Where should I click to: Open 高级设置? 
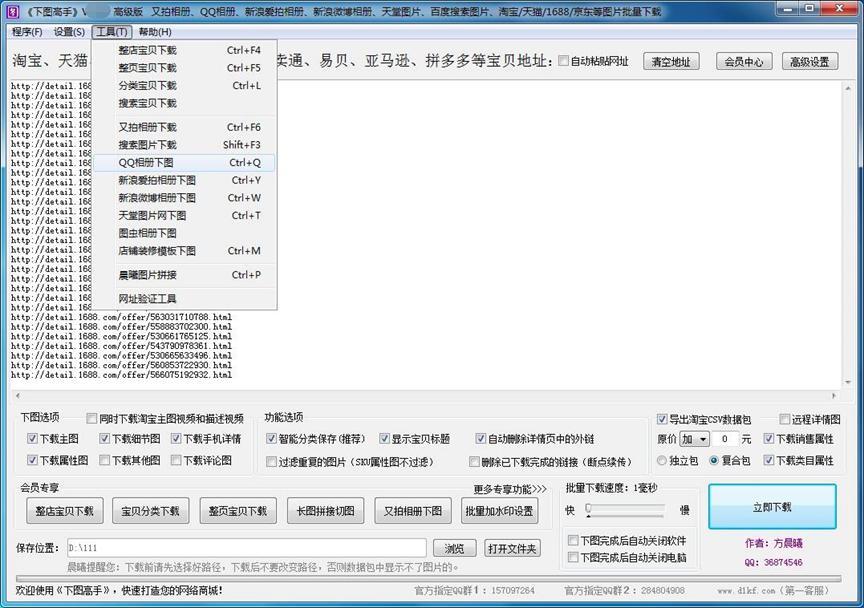tap(809, 62)
